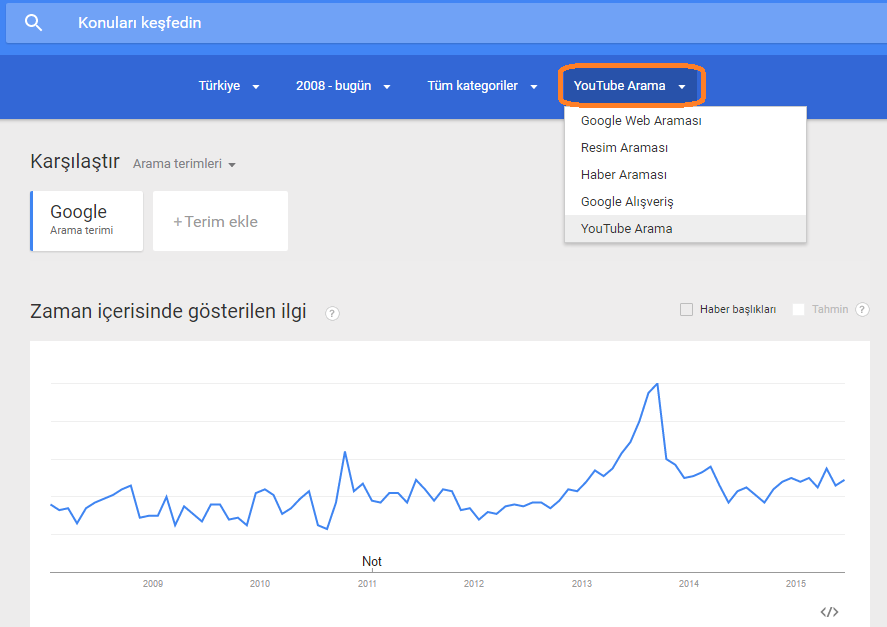Click help icon next to Zaman içerisinde gösterilen ilgi
887x627 pixels.
(332, 313)
